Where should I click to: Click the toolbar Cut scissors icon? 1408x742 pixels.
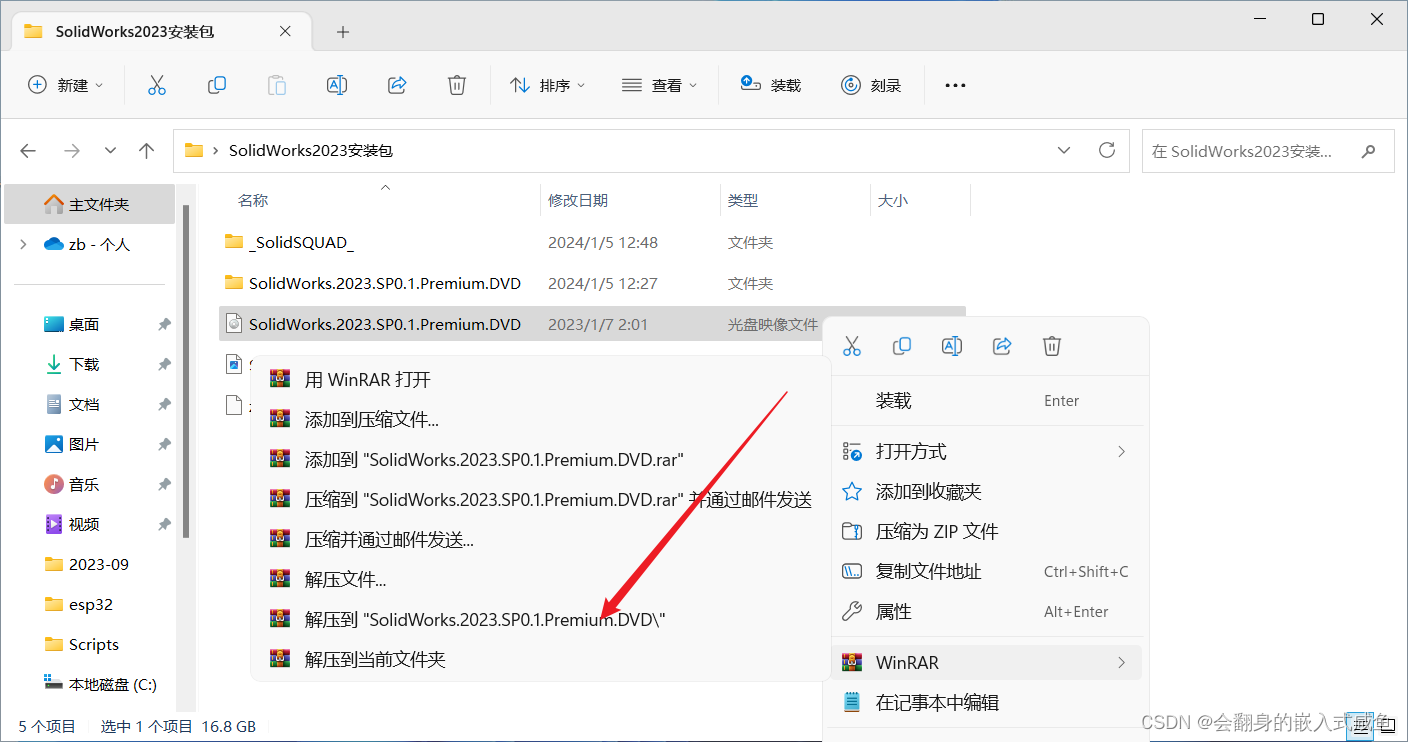coord(156,85)
